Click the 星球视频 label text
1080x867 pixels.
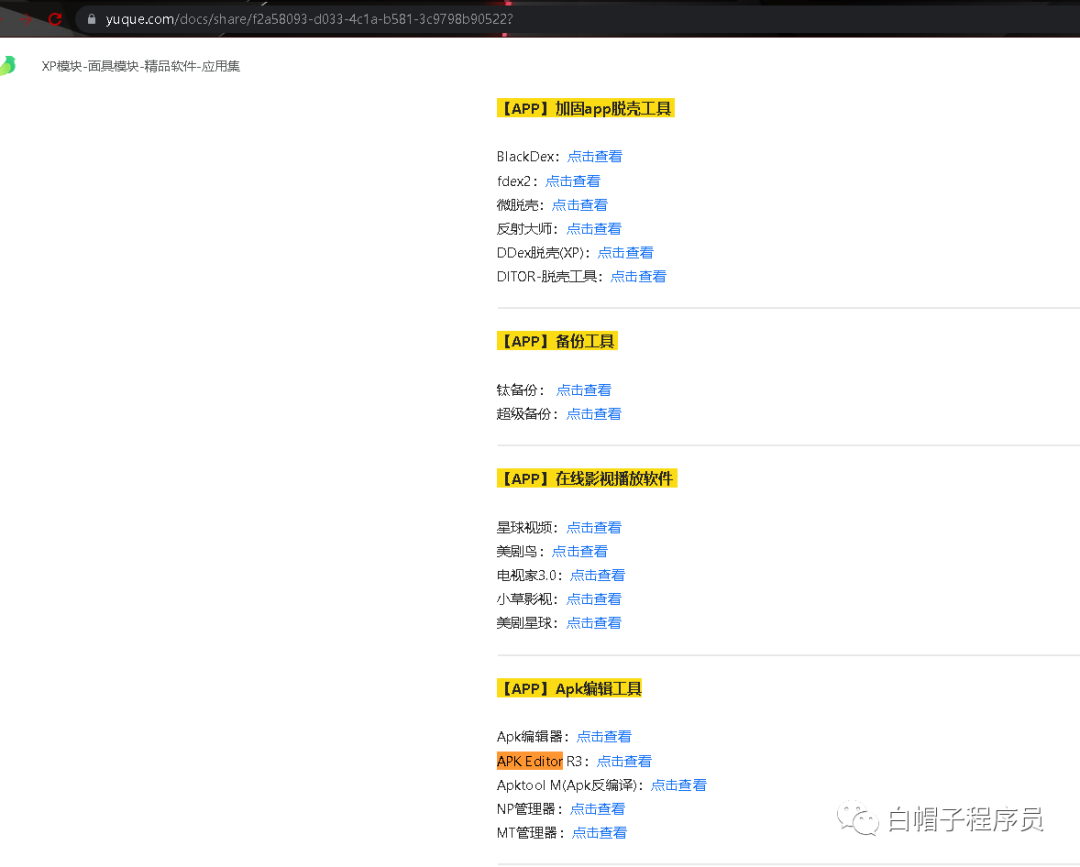[x=525, y=527]
